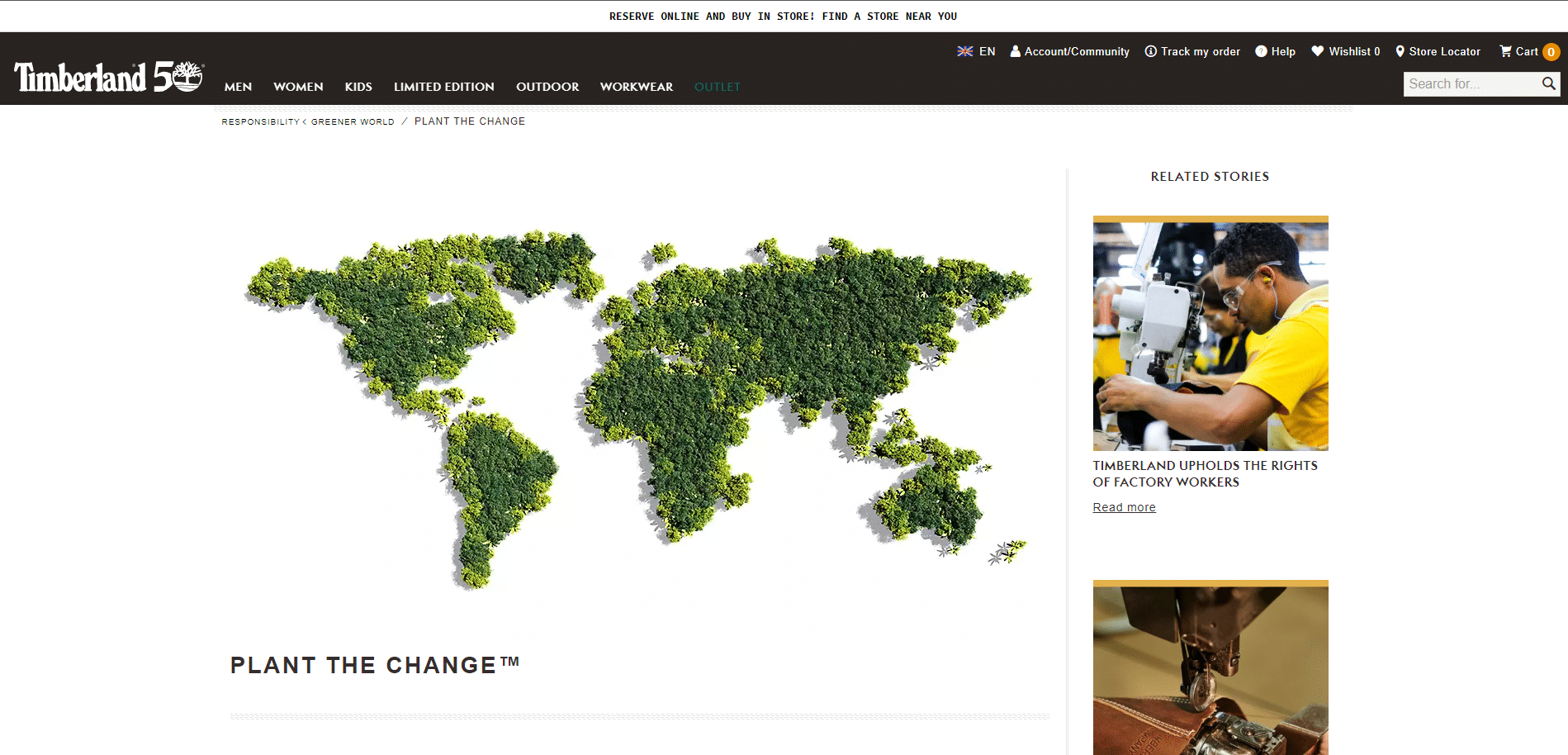Click the sewing machine leather story thumbnail

coord(1210,667)
